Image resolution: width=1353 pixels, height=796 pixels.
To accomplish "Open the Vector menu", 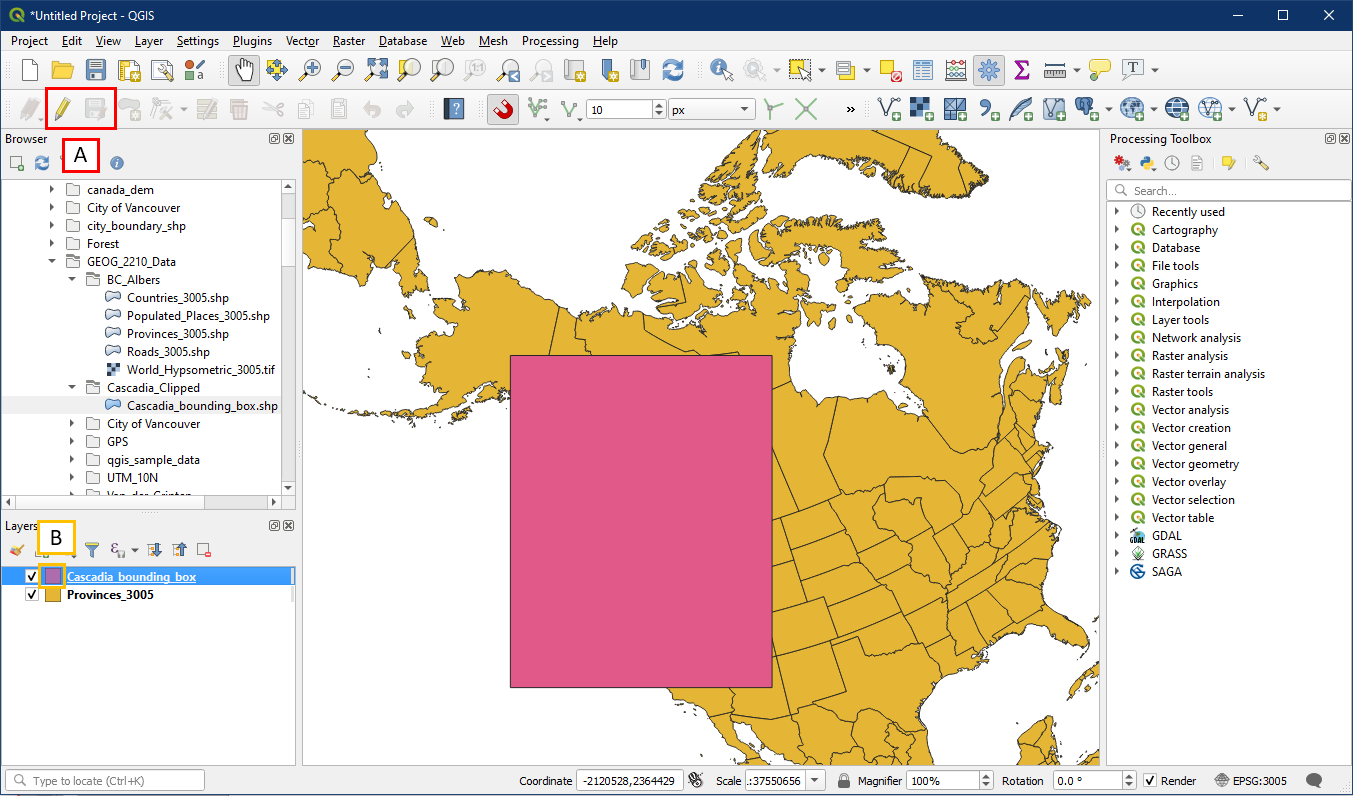I will tap(302, 41).
